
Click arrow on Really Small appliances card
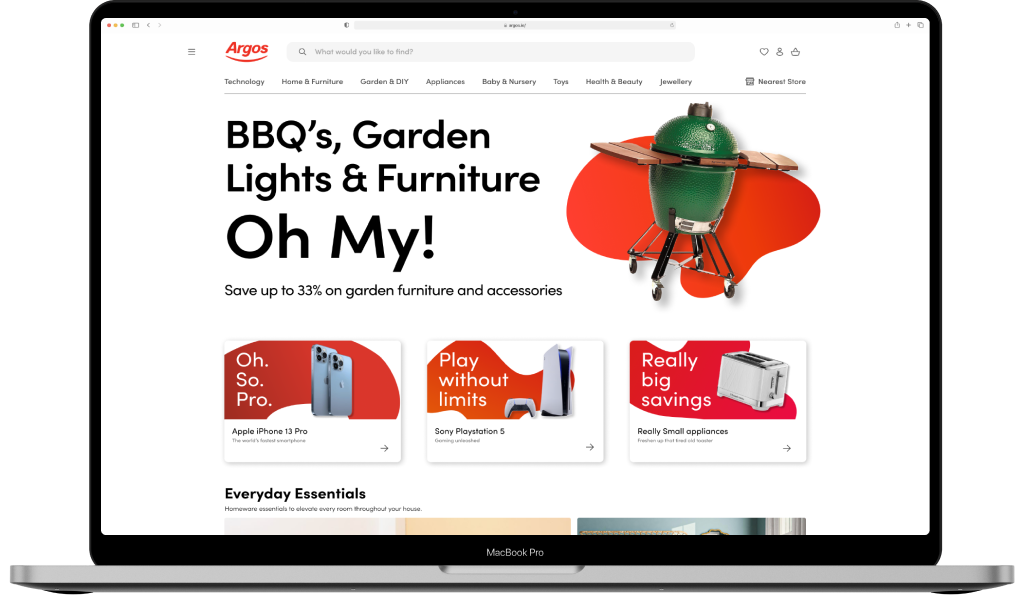coord(787,448)
